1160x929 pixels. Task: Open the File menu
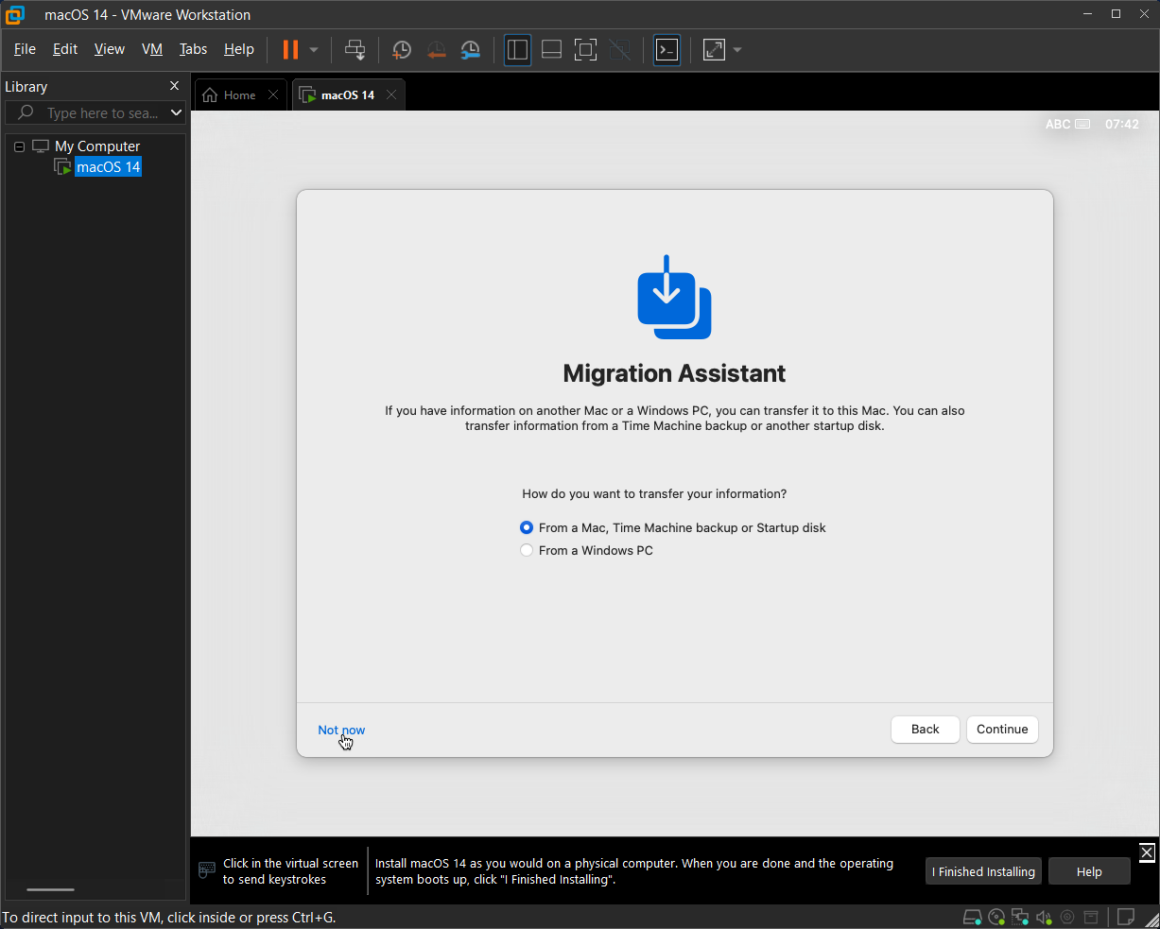pos(24,49)
